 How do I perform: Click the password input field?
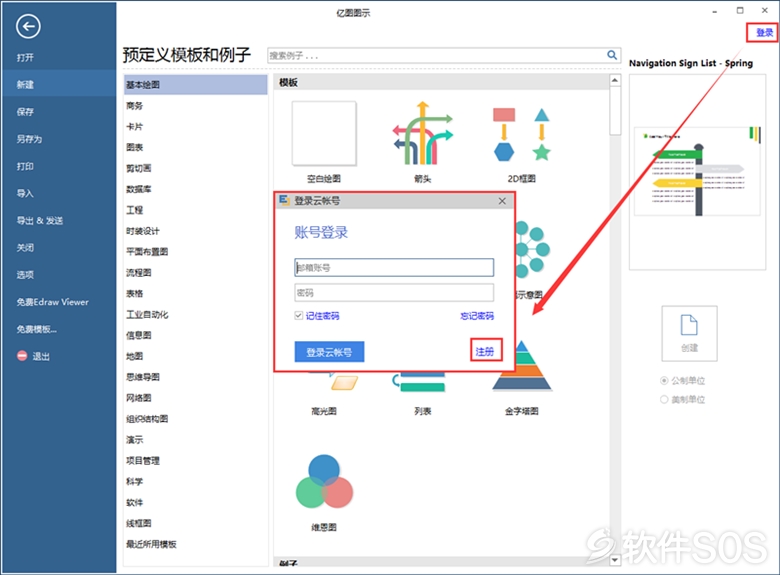pyautogui.click(x=394, y=292)
